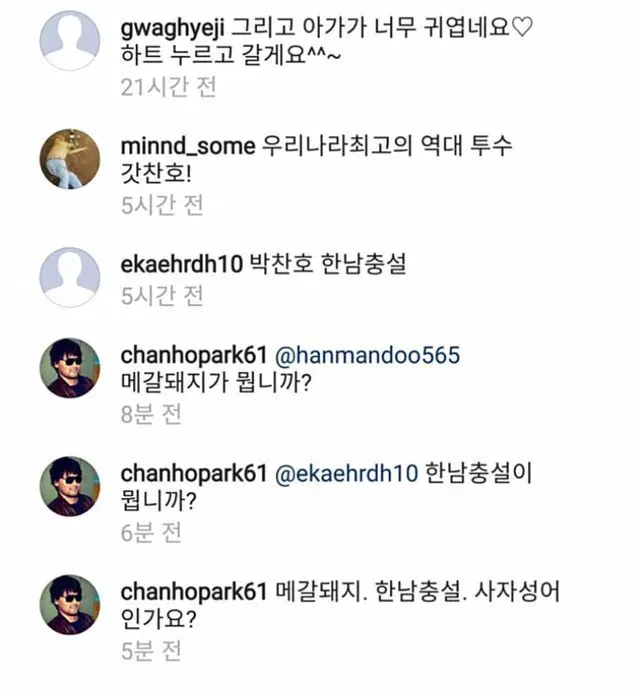
Task: Click the 21시간 전 timestamp
Action: point(167,87)
